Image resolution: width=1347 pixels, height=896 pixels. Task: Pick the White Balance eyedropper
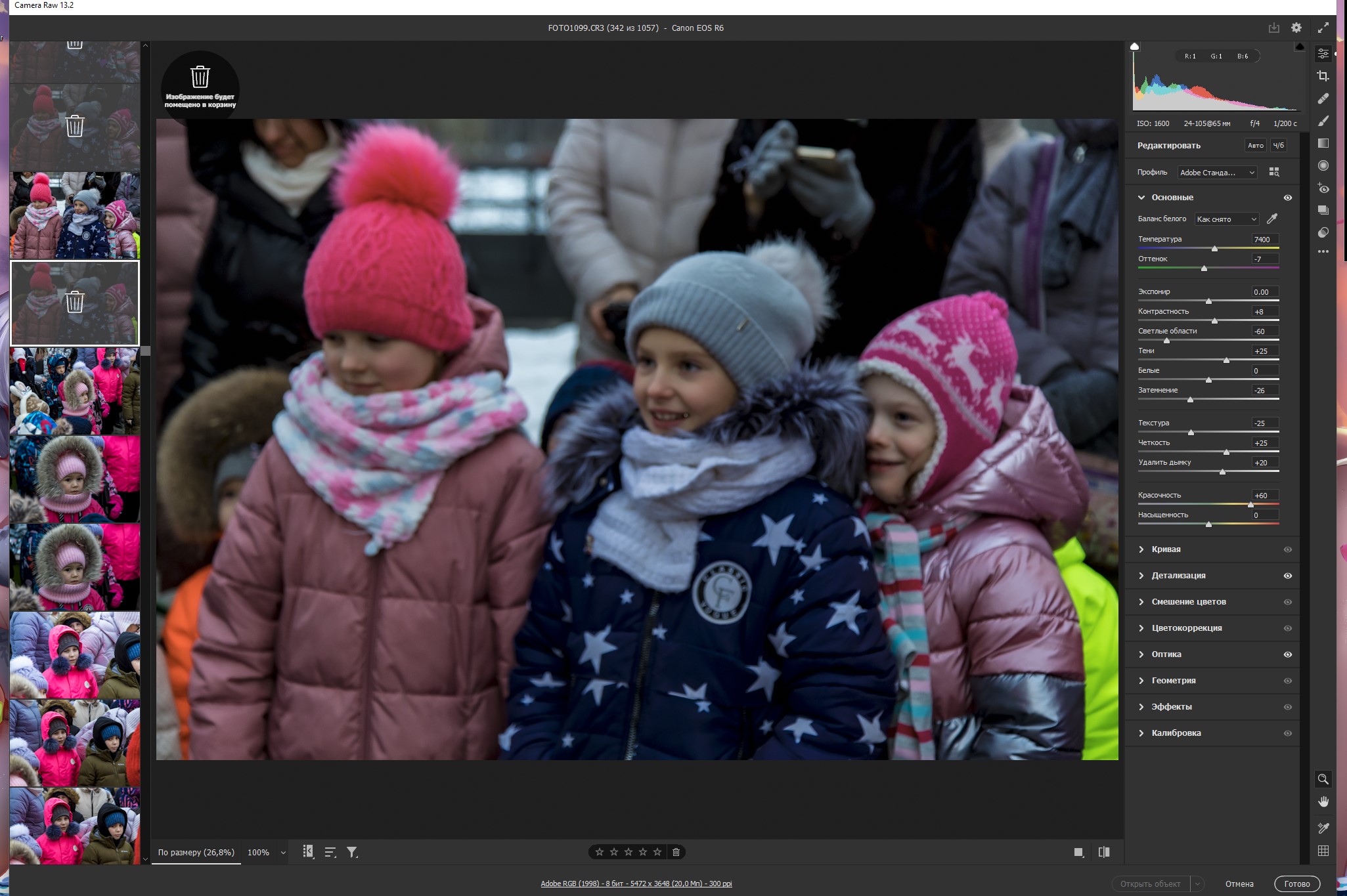tap(1272, 219)
